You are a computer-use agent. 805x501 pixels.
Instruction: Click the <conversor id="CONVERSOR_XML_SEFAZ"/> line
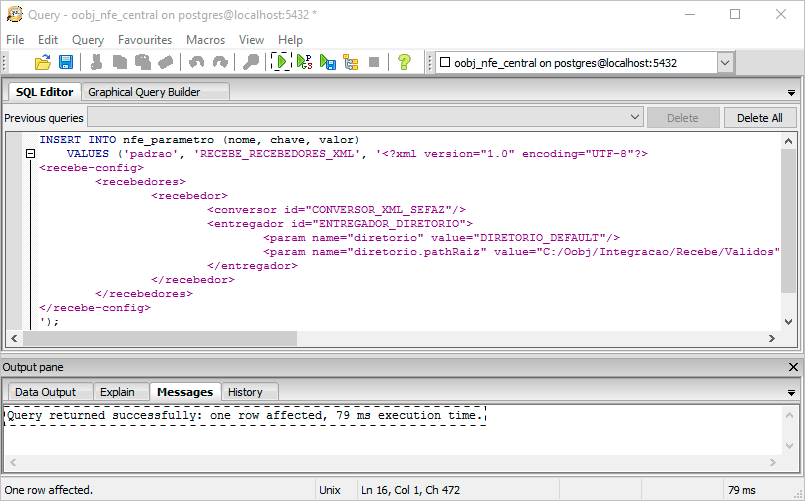coord(336,209)
